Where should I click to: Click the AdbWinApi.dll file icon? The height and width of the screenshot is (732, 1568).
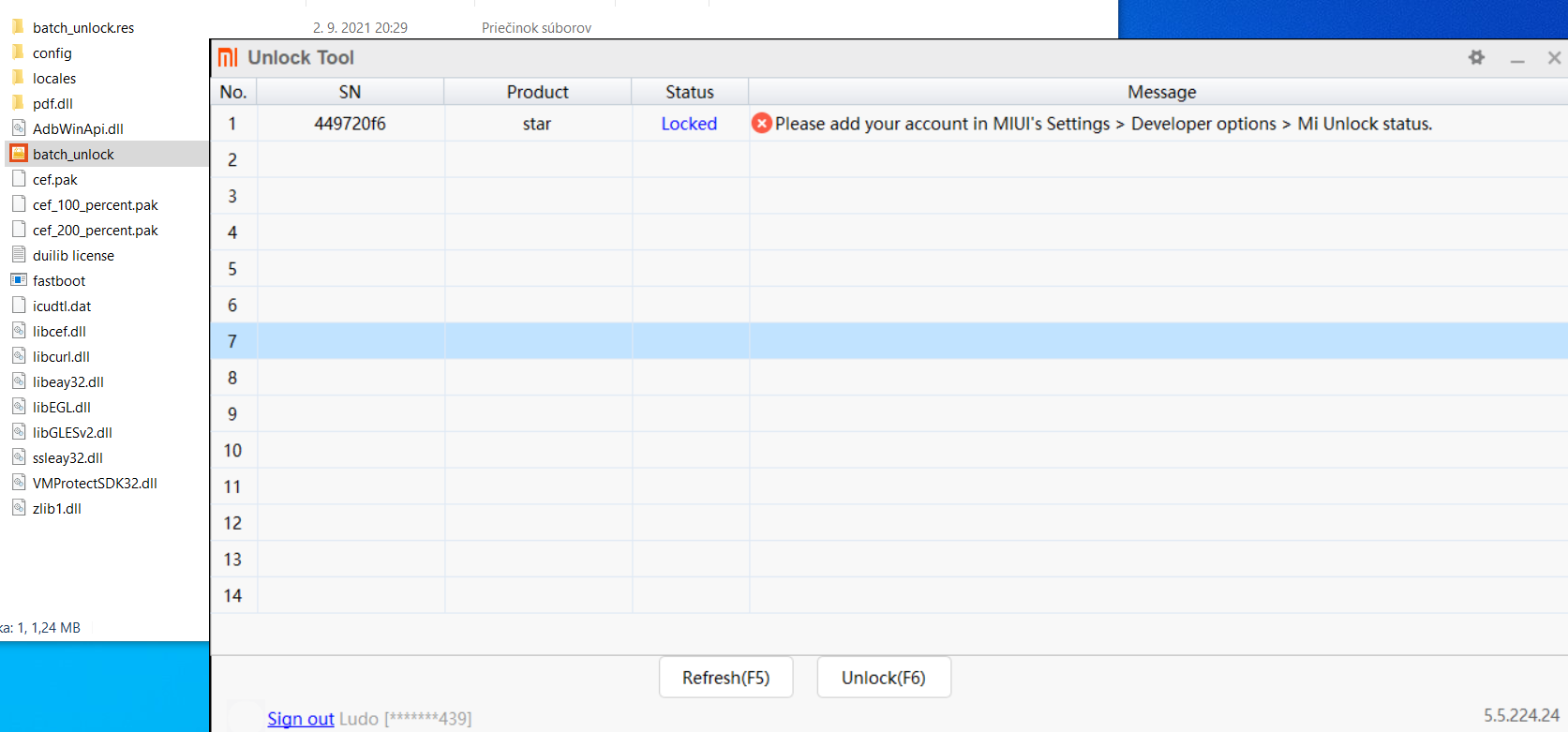point(18,128)
